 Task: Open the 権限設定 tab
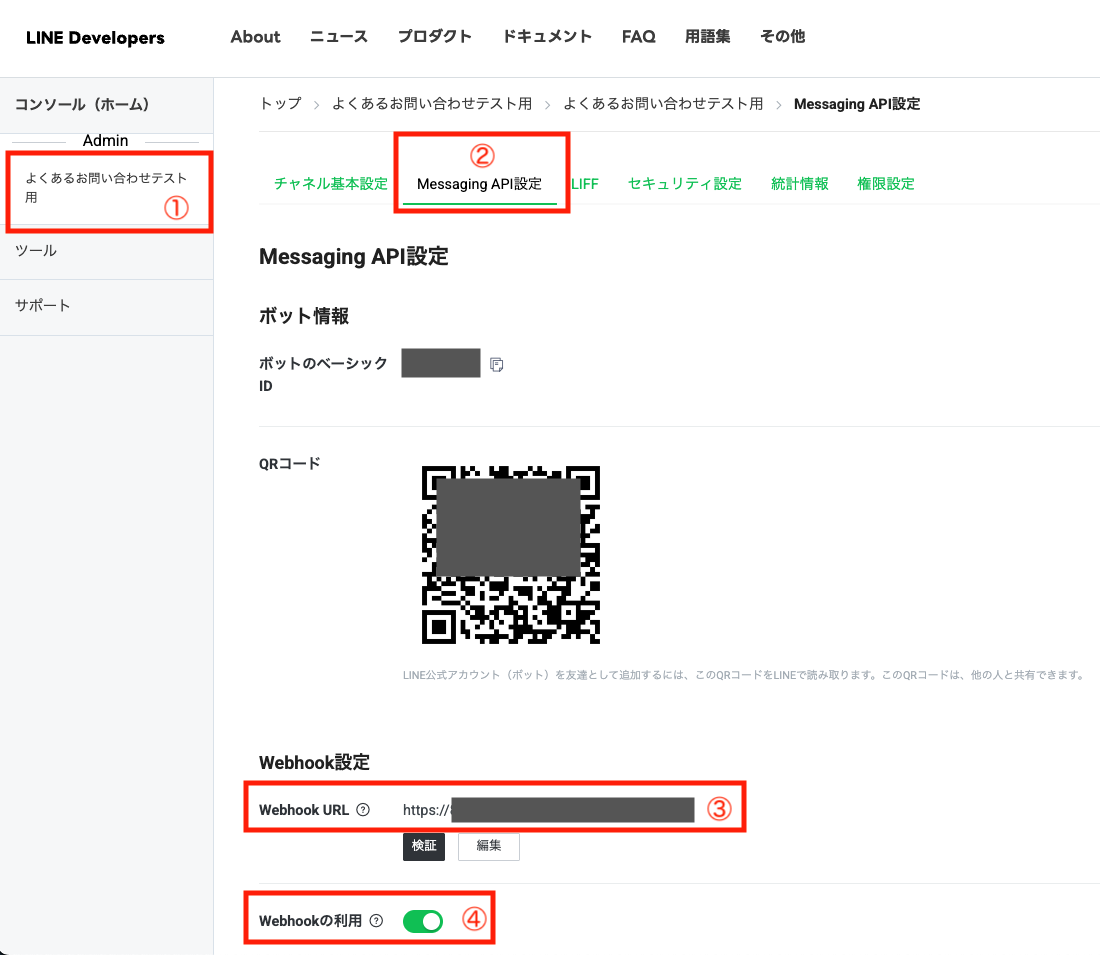pos(886,184)
